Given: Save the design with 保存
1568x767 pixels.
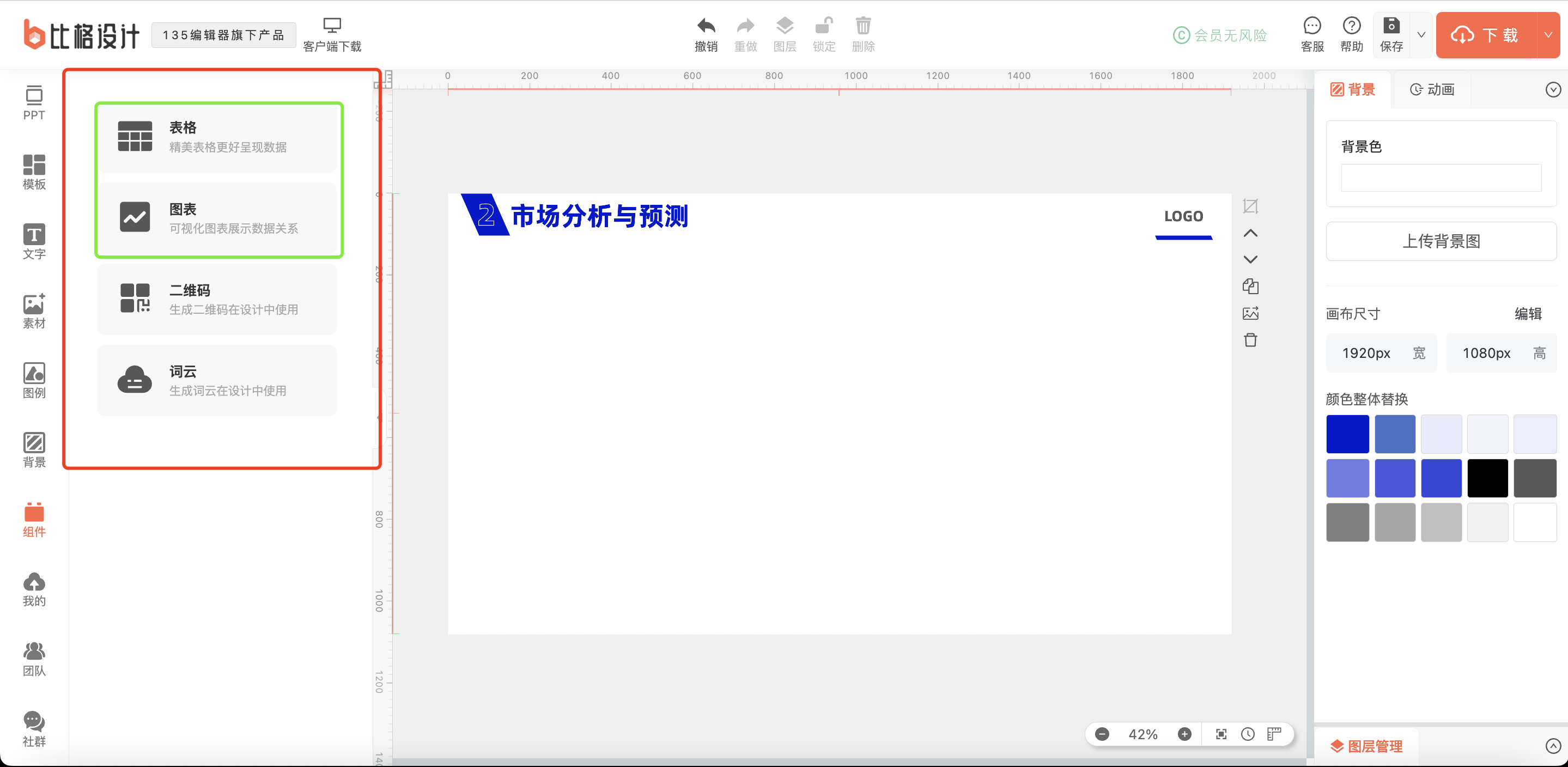Looking at the screenshot, I should [1391, 35].
